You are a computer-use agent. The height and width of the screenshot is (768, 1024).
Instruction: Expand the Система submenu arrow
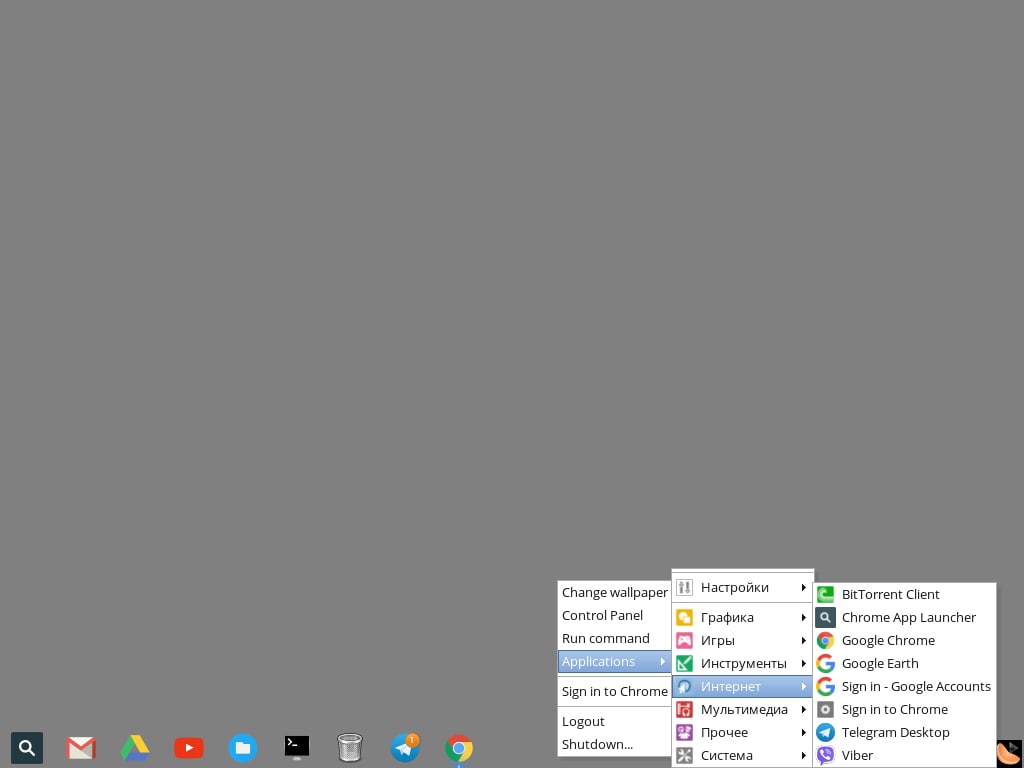(803, 756)
